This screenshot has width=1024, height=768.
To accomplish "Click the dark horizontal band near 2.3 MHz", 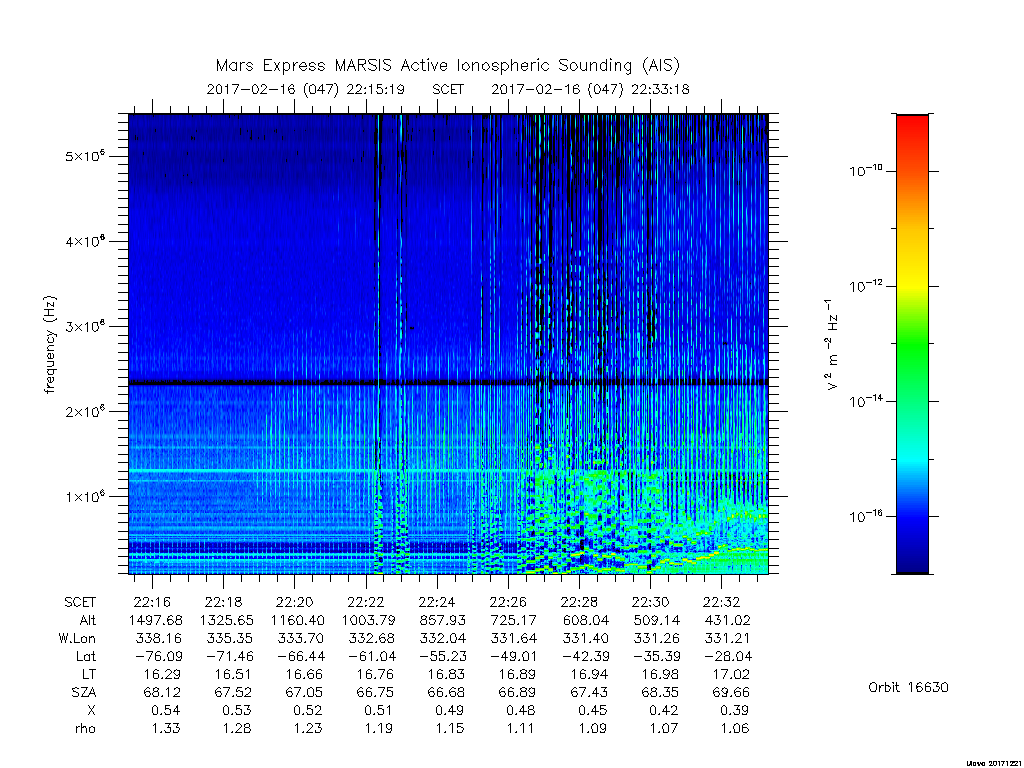I will (448, 383).
